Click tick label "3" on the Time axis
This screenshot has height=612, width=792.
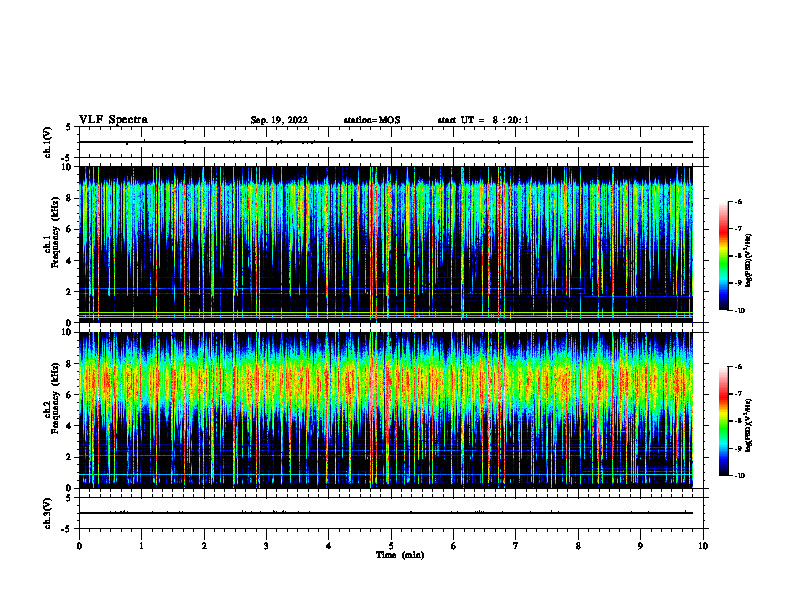click(x=266, y=546)
